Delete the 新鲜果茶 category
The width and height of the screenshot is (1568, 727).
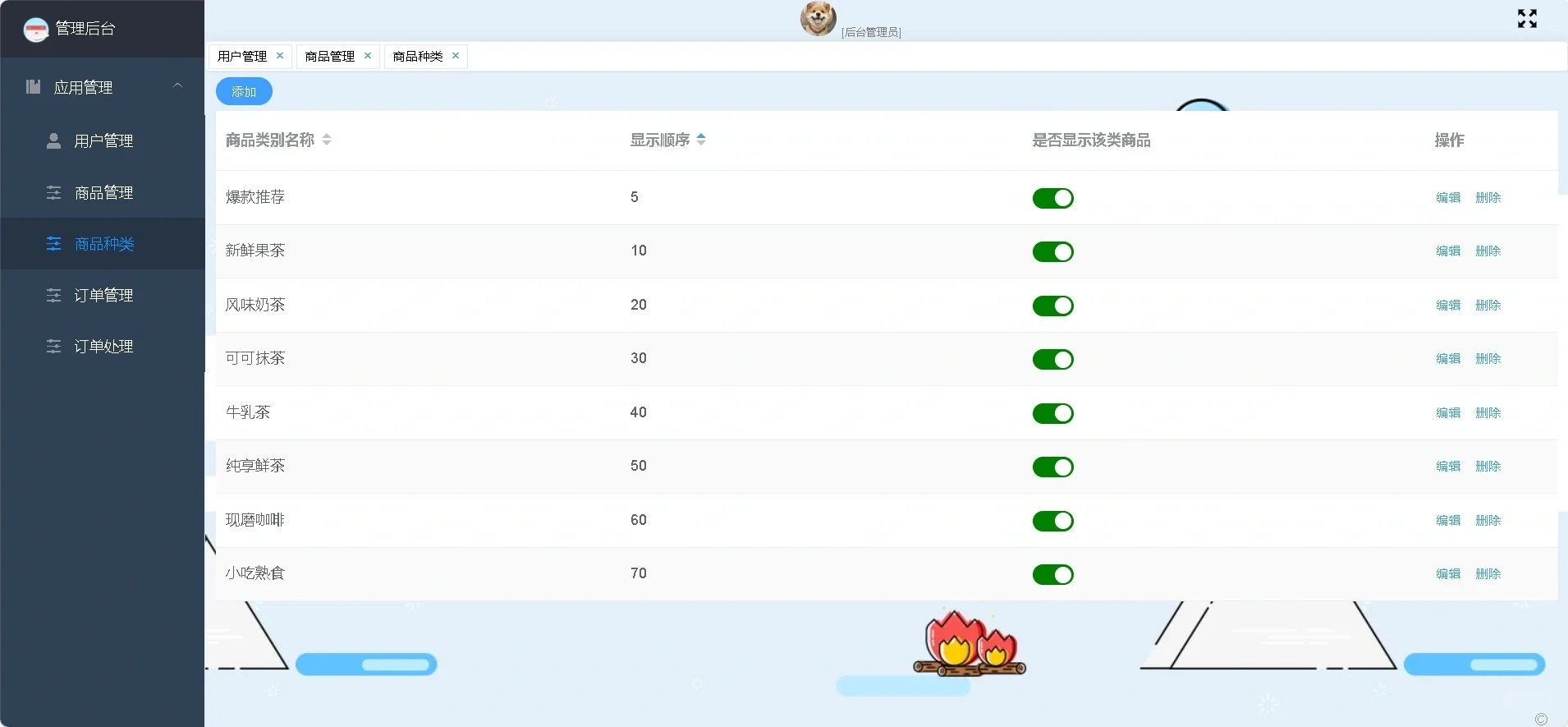coord(1488,251)
